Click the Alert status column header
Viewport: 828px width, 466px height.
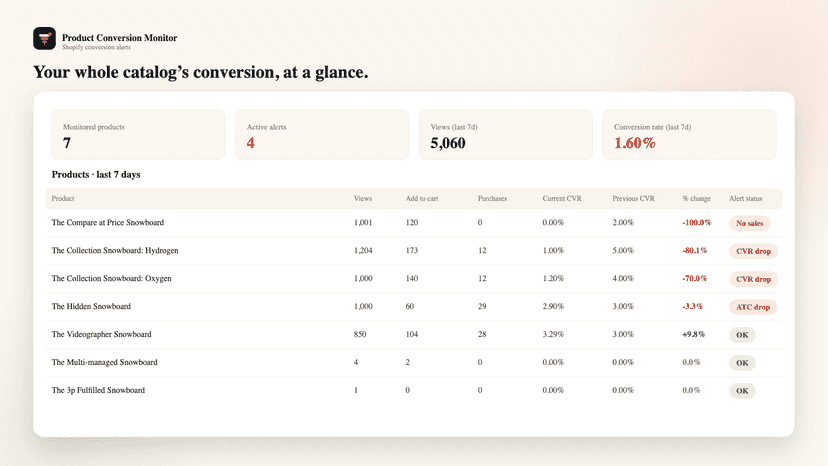[746, 199]
